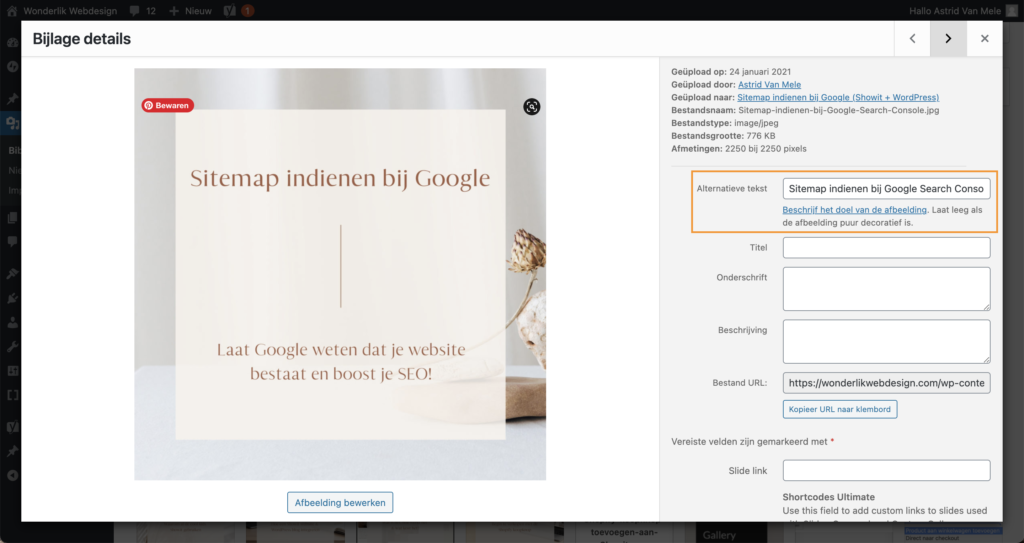Open the Wonderlik Webdesign home icon in admin bar

click(x=12, y=11)
